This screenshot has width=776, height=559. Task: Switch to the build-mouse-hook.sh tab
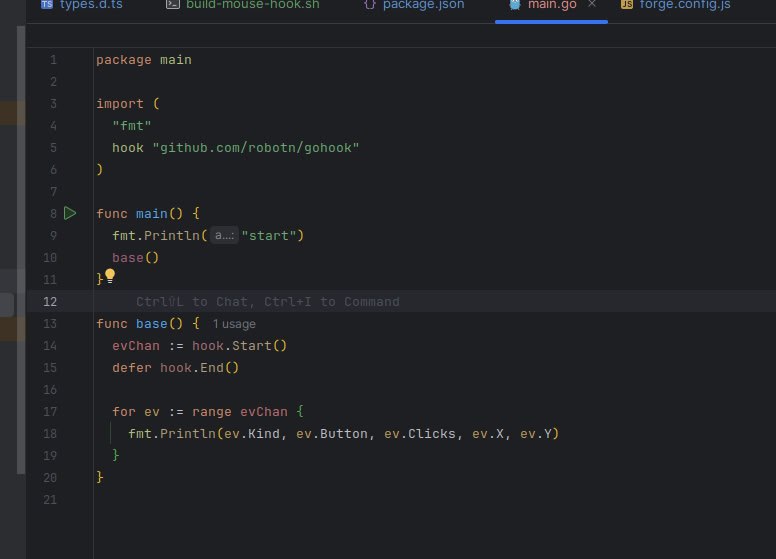[252, 5]
